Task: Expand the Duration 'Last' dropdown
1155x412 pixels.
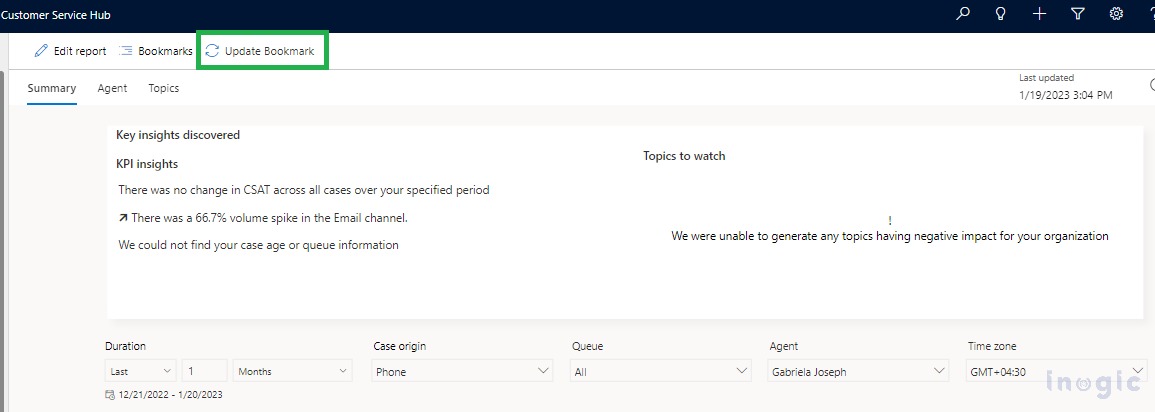Action: click(140, 371)
